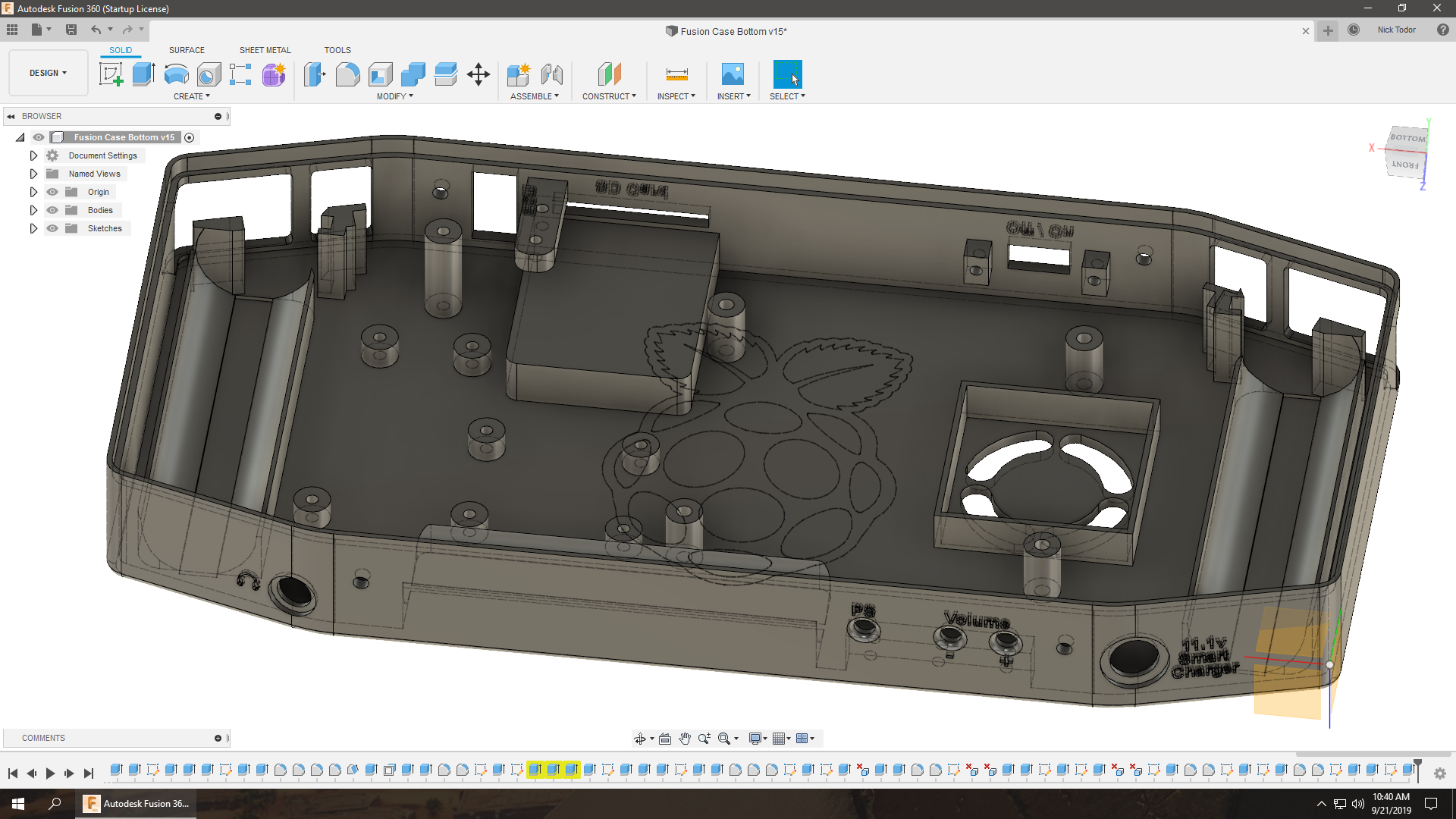1456x819 pixels.
Task: Collapse the Fusion Case Bottom root node
Action: tap(20, 137)
